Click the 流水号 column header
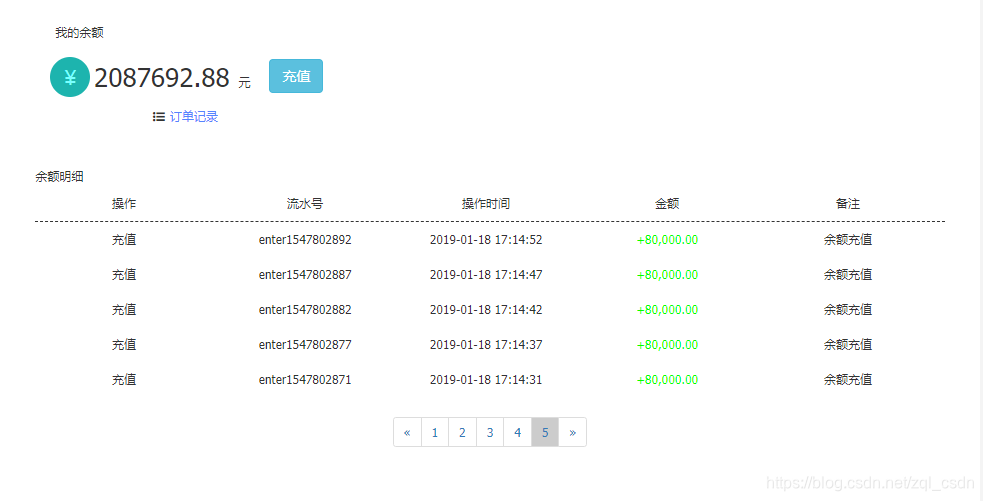This screenshot has height=501, width=983. pos(305,204)
